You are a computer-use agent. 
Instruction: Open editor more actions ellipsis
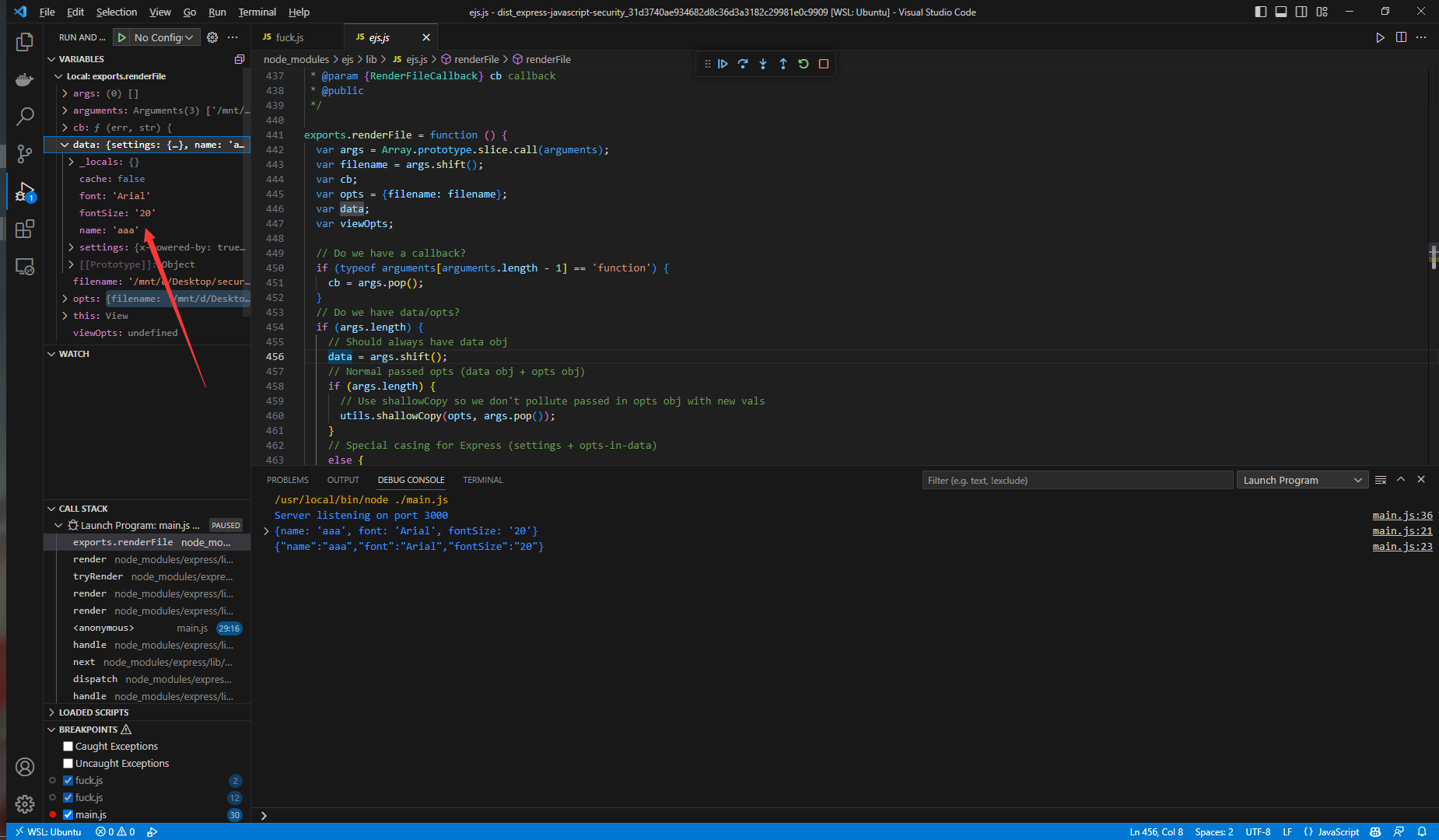click(x=1421, y=37)
